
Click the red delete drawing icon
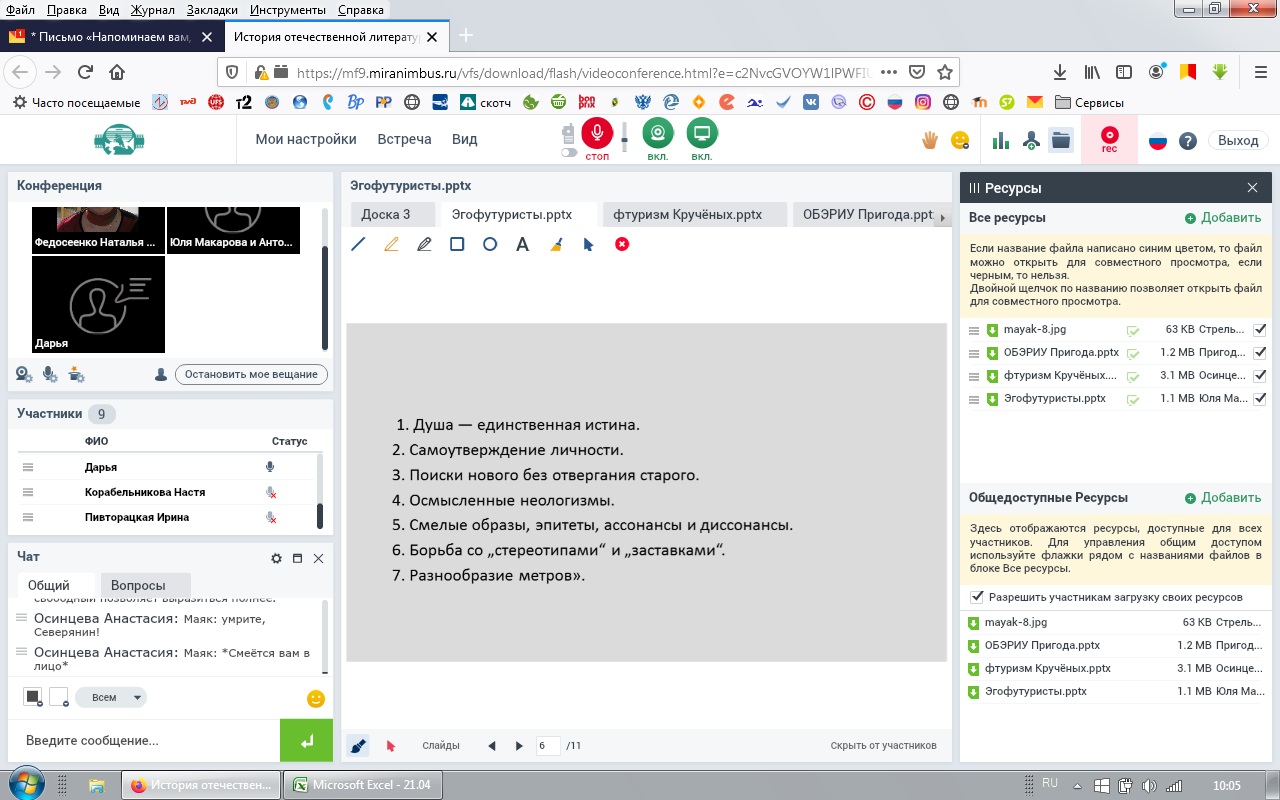pos(622,244)
